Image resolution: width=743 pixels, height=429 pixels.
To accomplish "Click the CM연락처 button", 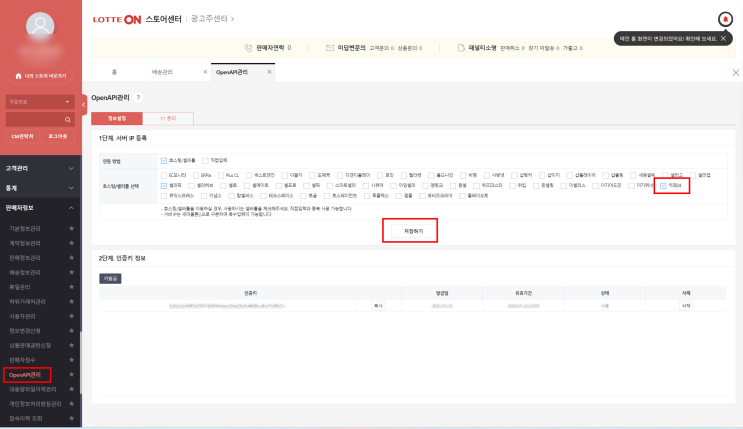I will pyautogui.click(x=22, y=137).
